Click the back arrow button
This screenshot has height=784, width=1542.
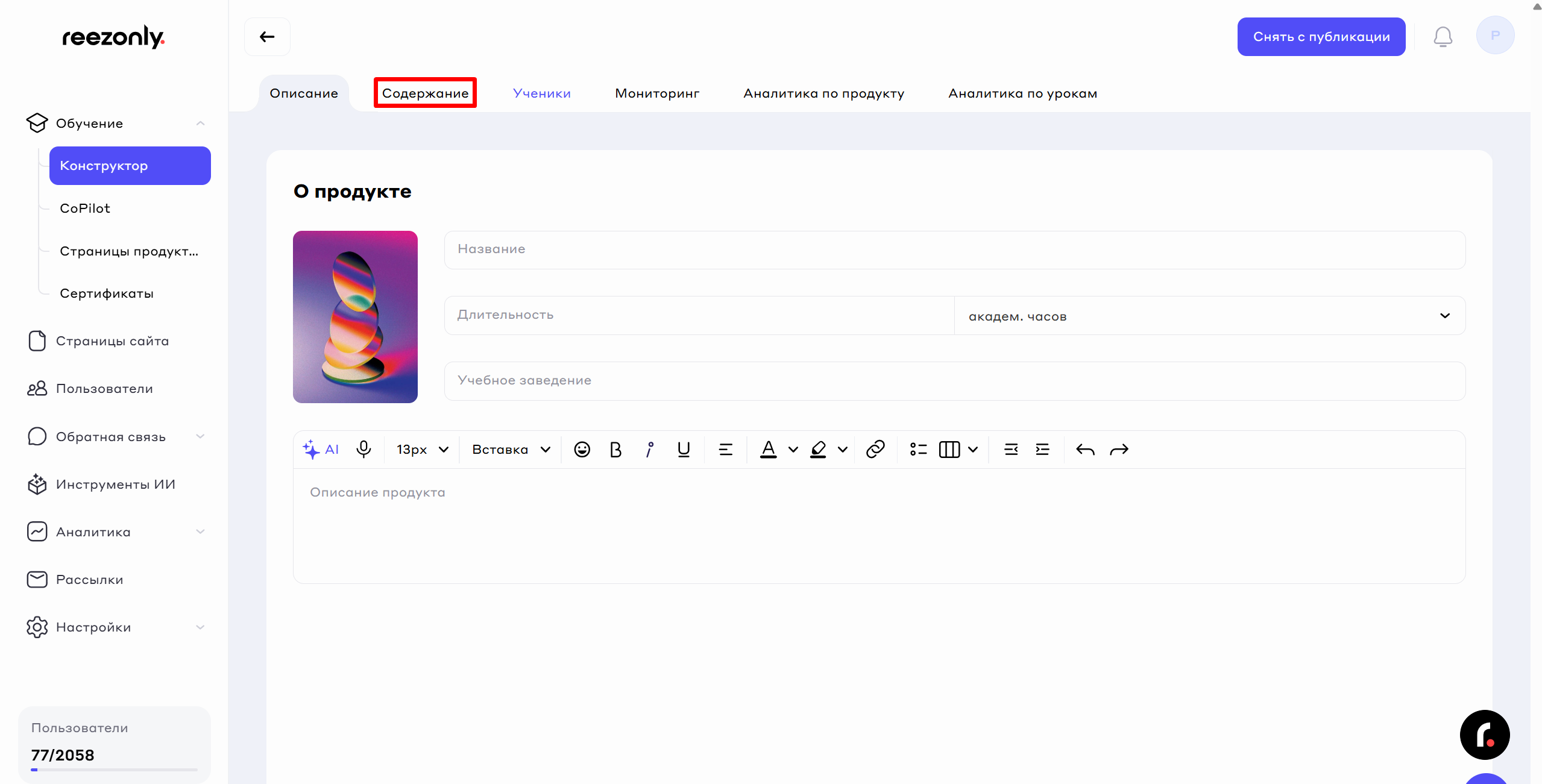(267, 37)
